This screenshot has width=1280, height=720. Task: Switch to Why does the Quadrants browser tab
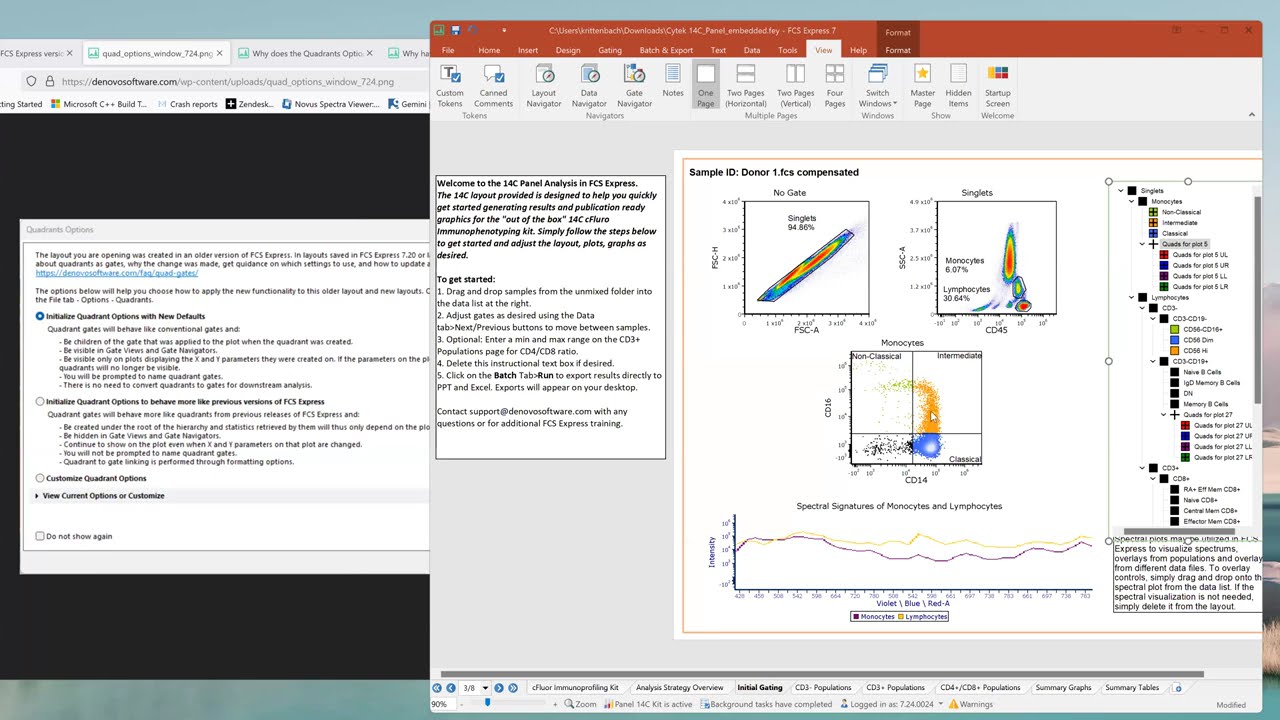[307, 53]
